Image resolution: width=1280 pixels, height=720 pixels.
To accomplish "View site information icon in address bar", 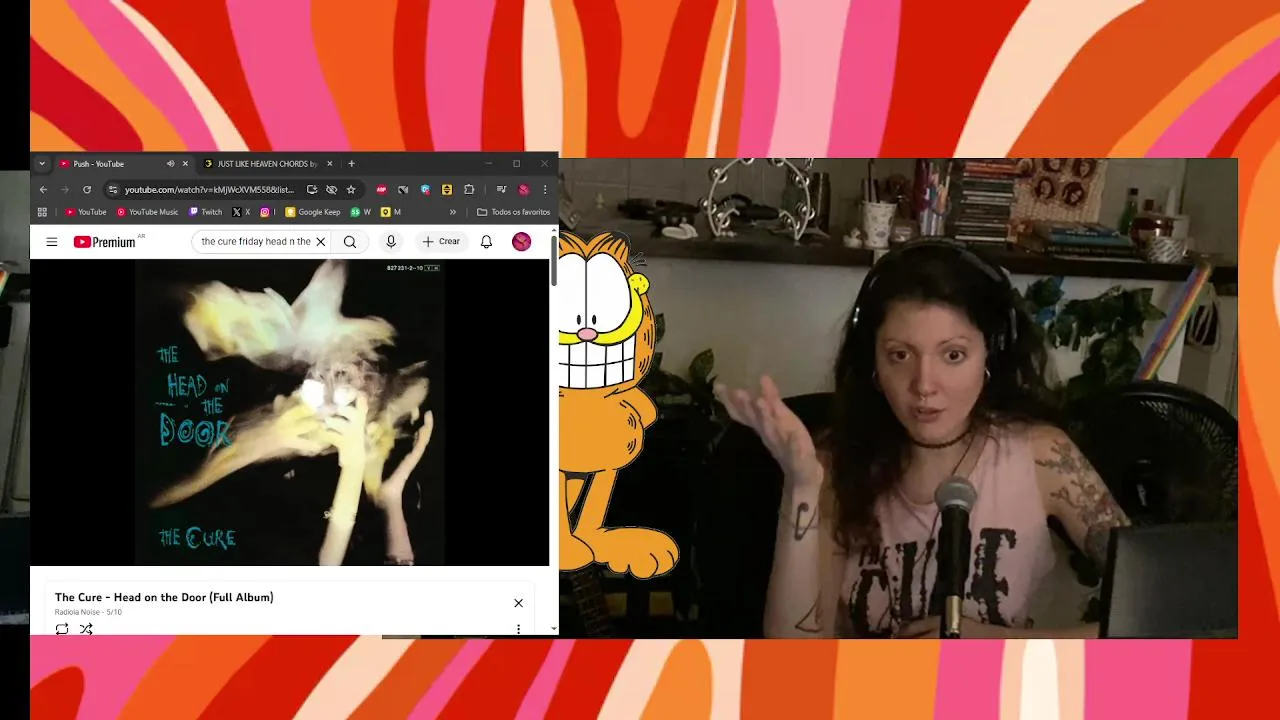I will pos(113,190).
